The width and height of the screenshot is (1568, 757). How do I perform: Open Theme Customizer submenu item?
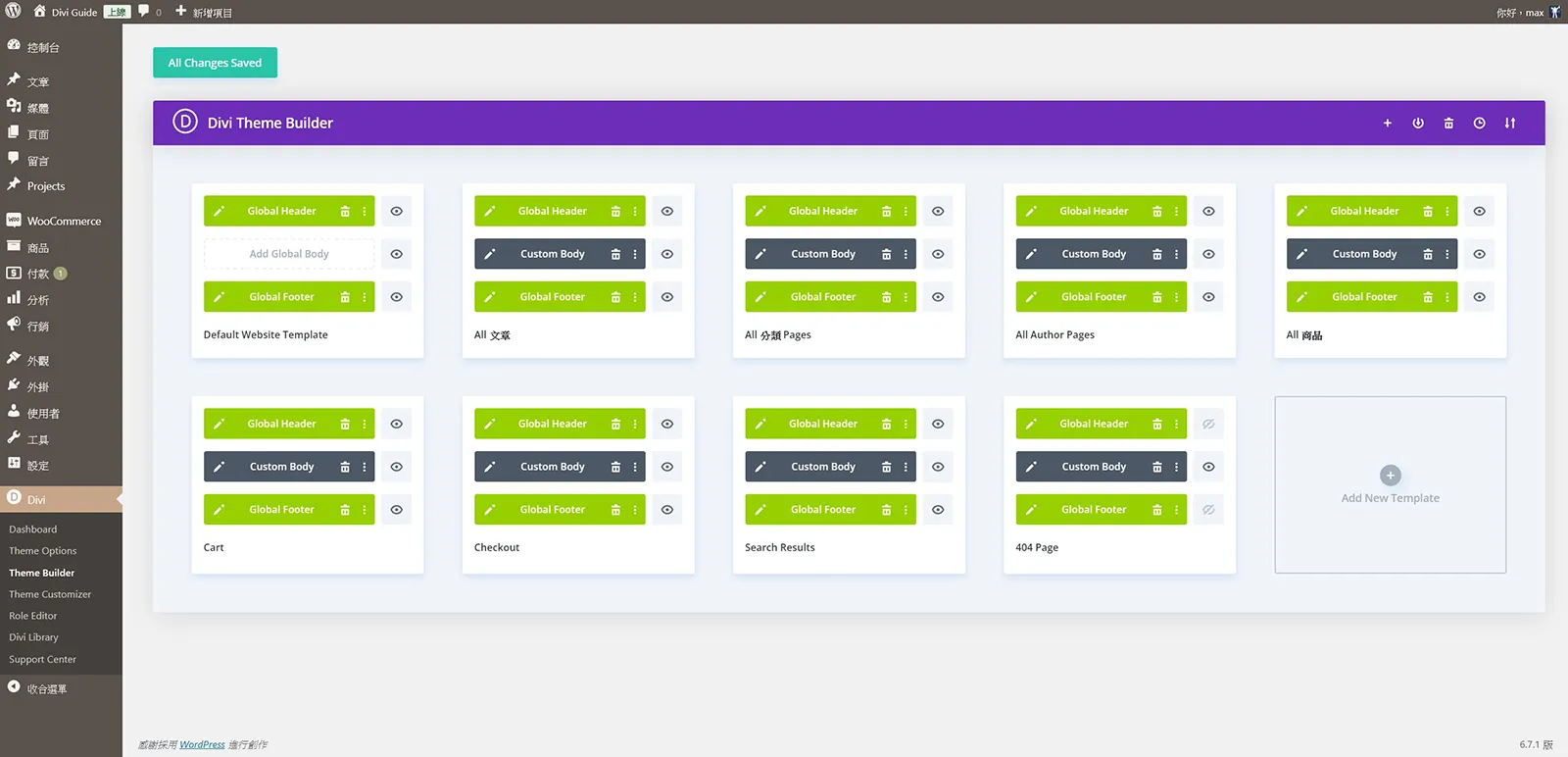click(x=50, y=594)
